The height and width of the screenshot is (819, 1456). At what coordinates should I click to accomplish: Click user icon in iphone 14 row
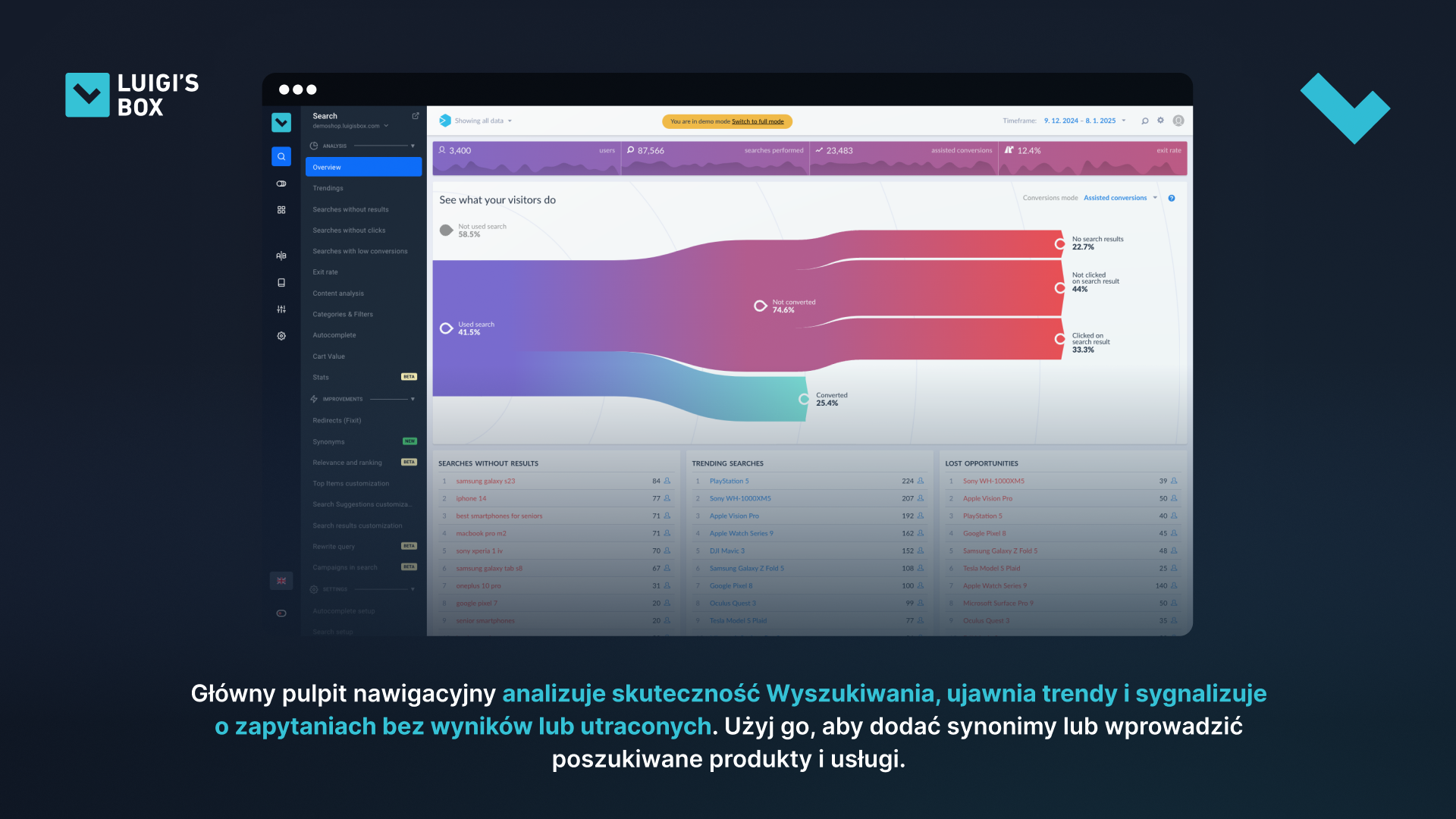click(667, 498)
